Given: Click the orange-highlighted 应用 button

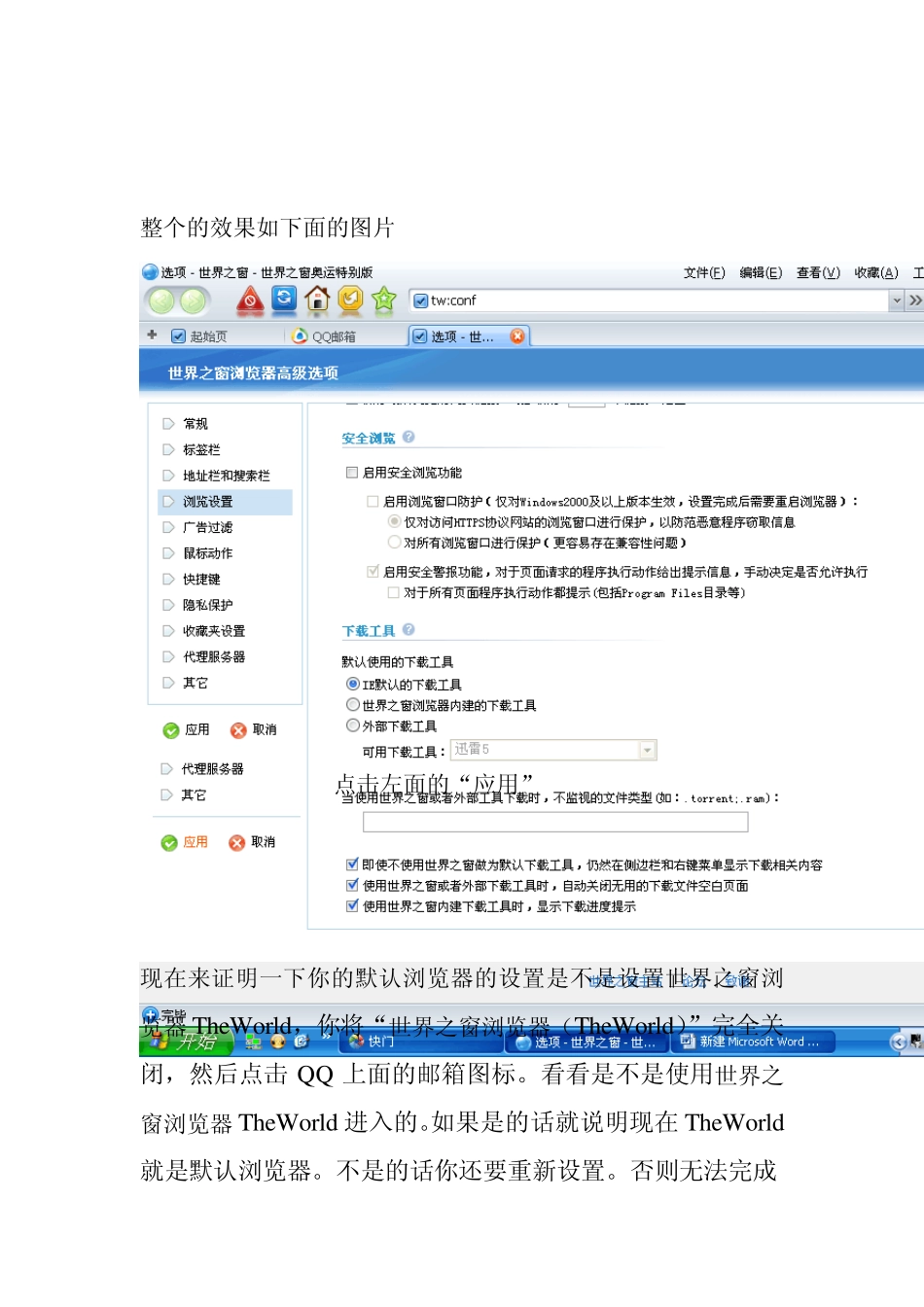Looking at the screenshot, I should tap(185, 842).
